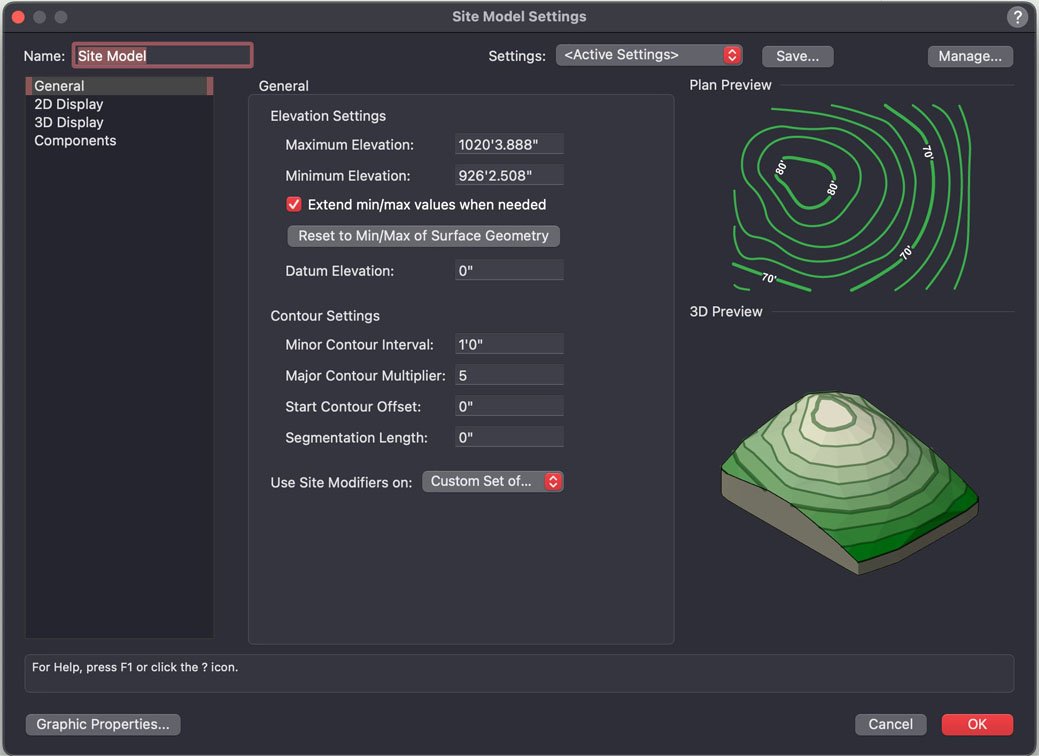1039x756 pixels.
Task: Focus the Minimum Elevation field
Action: click(x=509, y=176)
